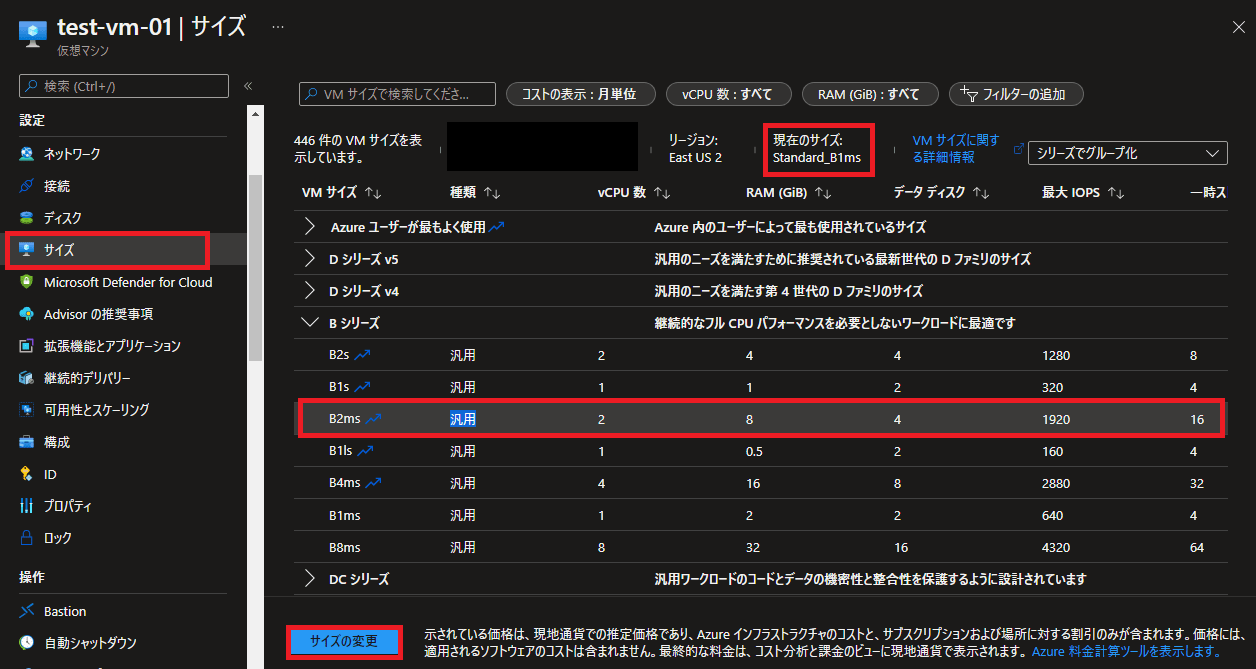This screenshot has height=669, width=1256.
Task: Click the 検索 (Ctrl+/) sidebar search box
Action: click(124, 87)
